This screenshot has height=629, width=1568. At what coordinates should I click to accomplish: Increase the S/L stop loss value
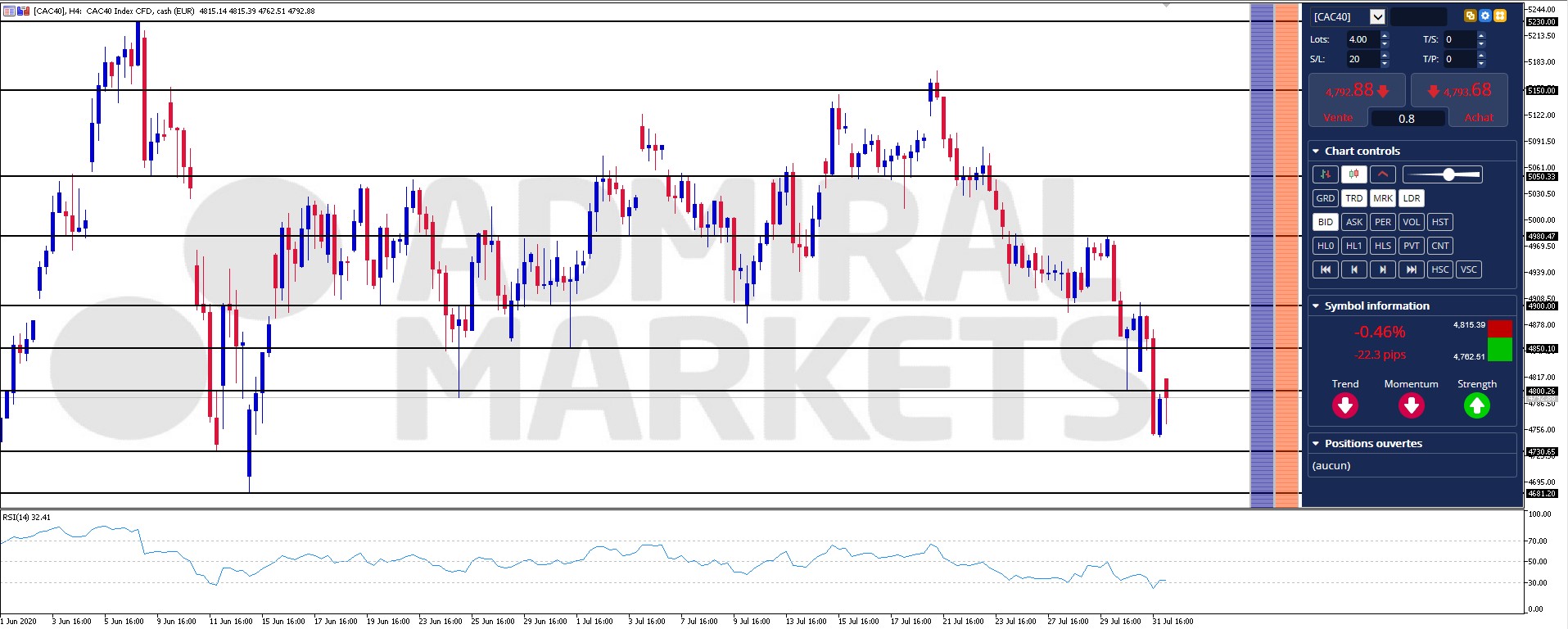1385,56
